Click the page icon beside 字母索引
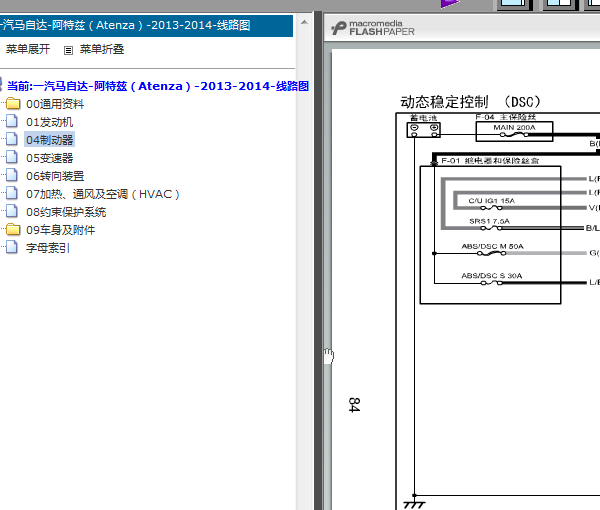The image size is (600, 510). (12, 247)
